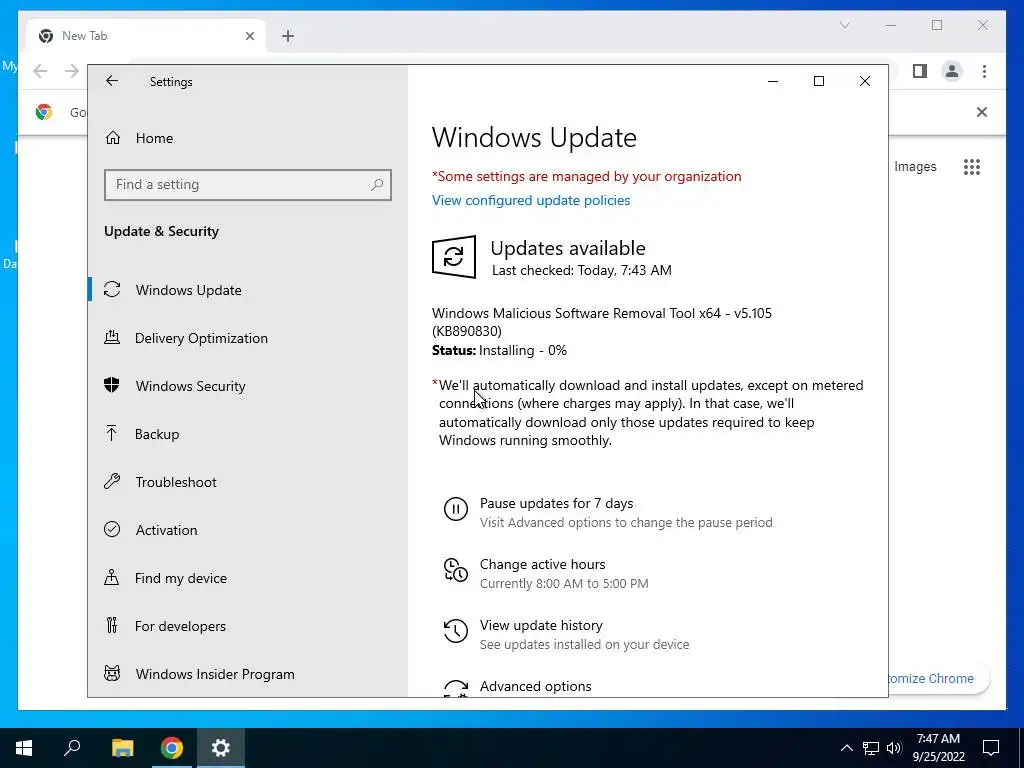Click the Activation checkmark circle icon

[x=112, y=529]
